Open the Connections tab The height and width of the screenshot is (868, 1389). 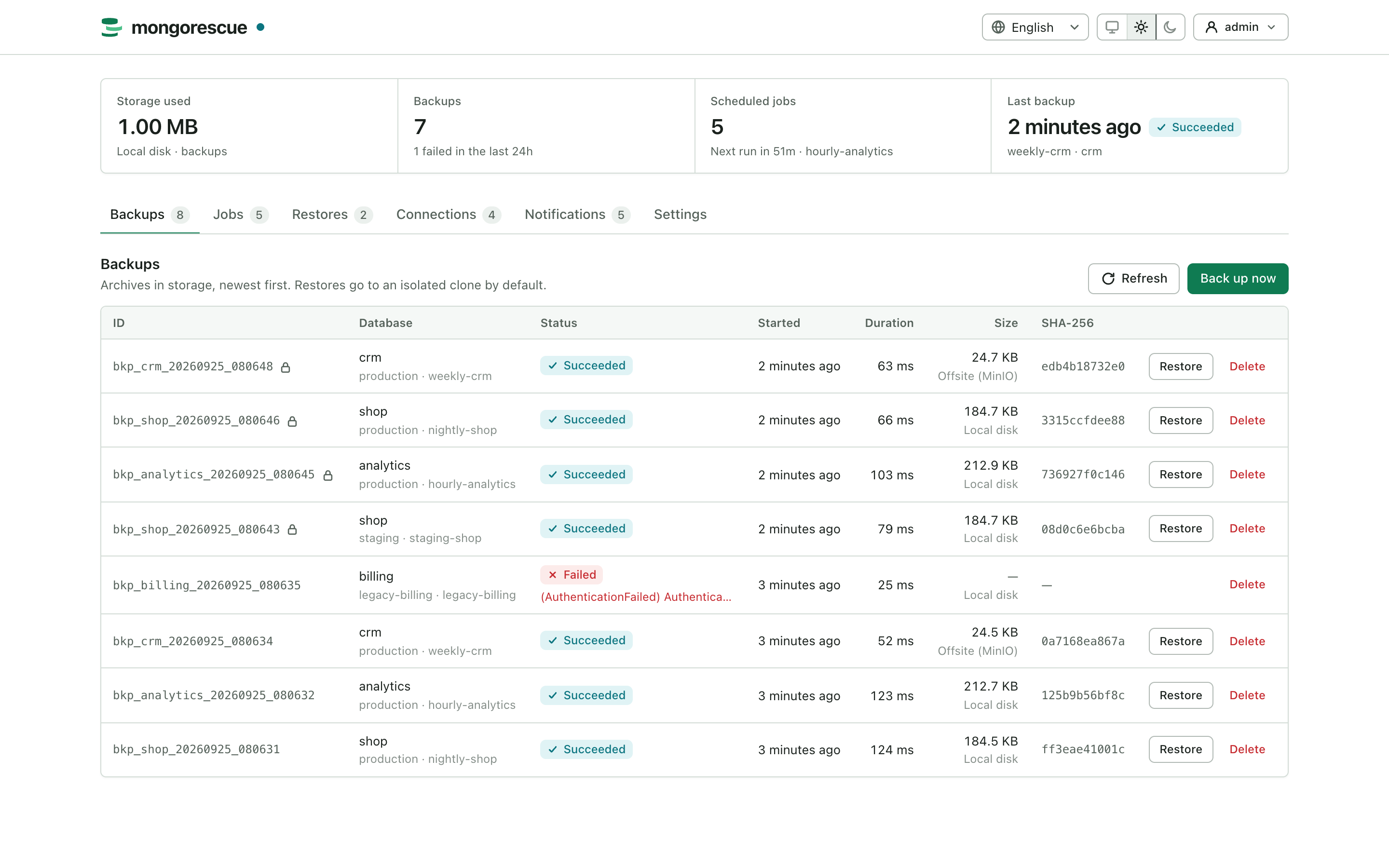448,214
